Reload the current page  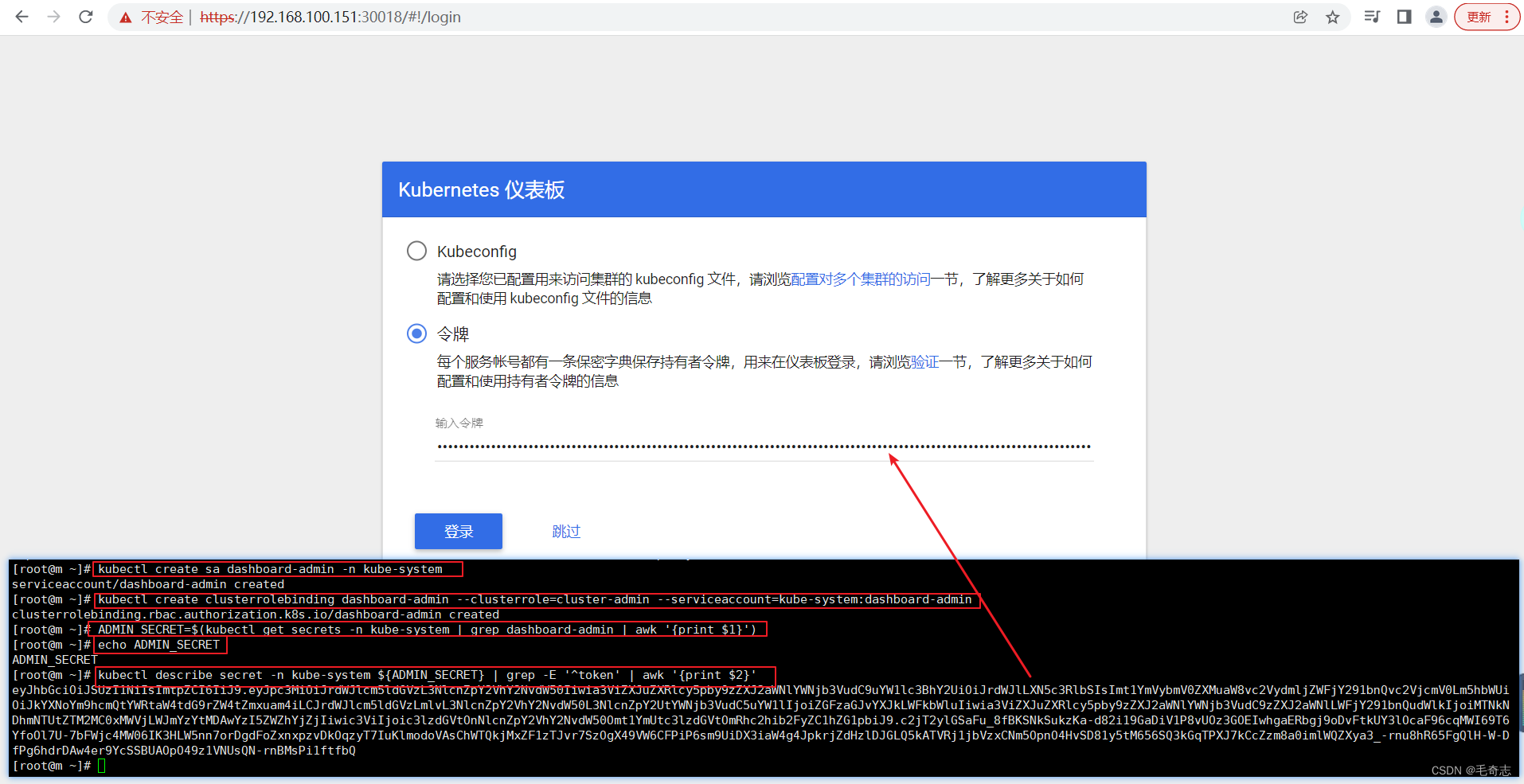86,17
